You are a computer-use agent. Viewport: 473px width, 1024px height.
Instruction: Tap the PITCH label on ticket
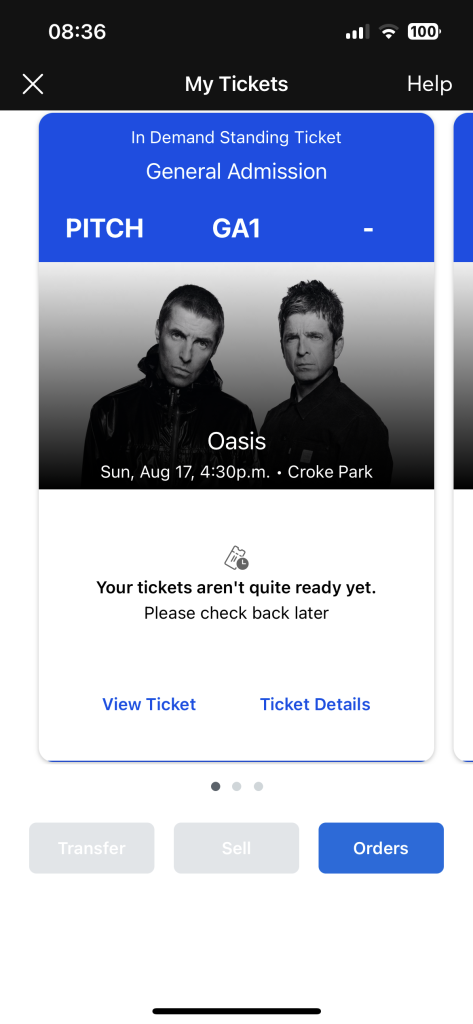coord(105,229)
